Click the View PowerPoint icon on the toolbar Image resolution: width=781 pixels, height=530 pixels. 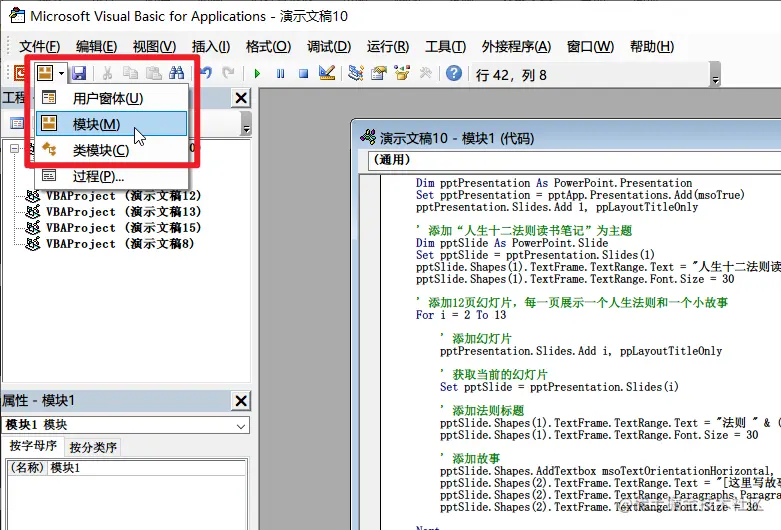20,73
